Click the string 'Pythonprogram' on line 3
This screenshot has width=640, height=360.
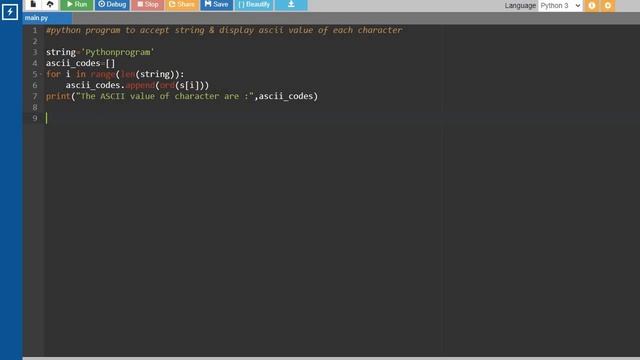click(x=118, y=52)
